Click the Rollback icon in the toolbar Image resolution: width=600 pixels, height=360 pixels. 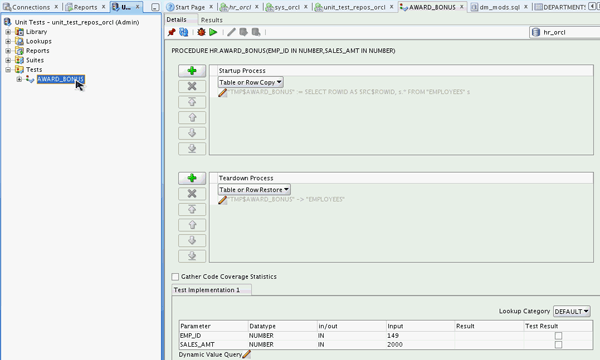[x=256, y=33]
